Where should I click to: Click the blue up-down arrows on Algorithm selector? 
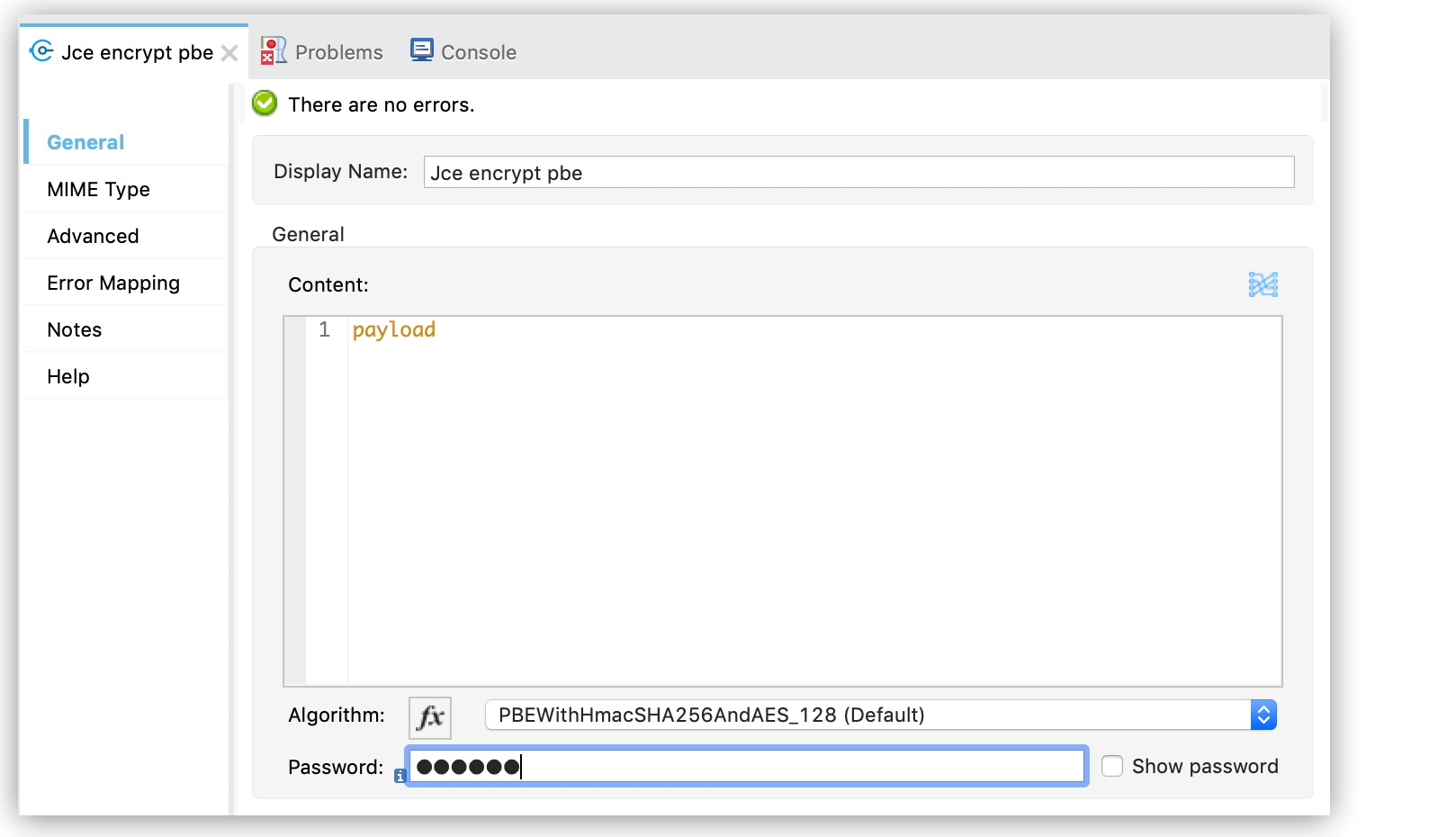click(1264, 715)
